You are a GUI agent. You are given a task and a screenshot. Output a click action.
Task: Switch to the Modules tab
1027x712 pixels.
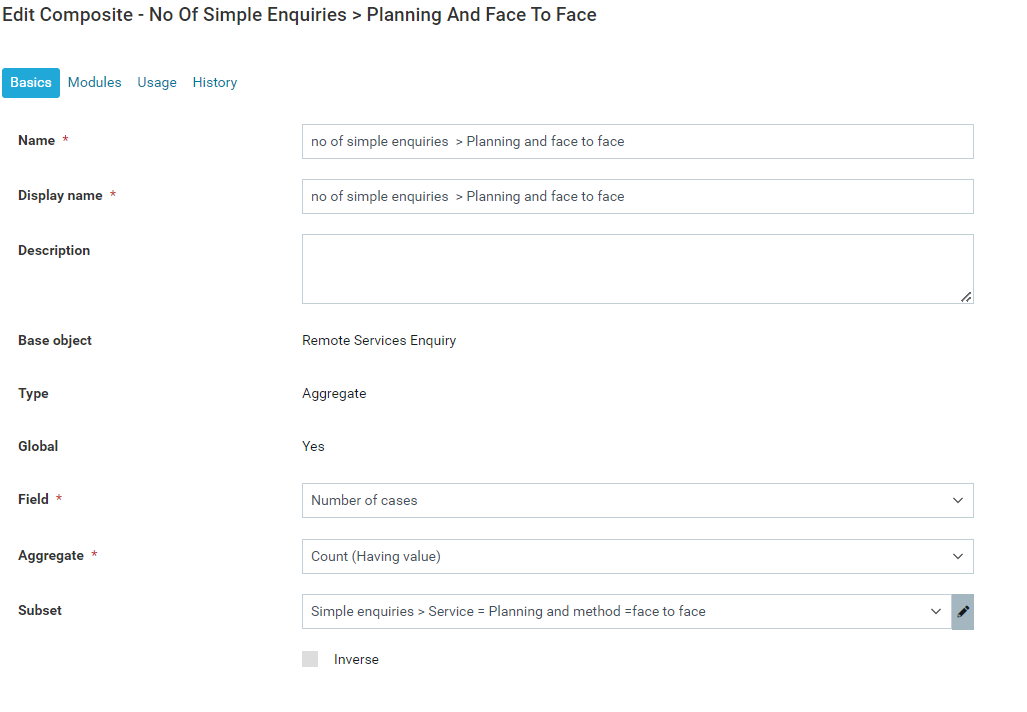94,83
